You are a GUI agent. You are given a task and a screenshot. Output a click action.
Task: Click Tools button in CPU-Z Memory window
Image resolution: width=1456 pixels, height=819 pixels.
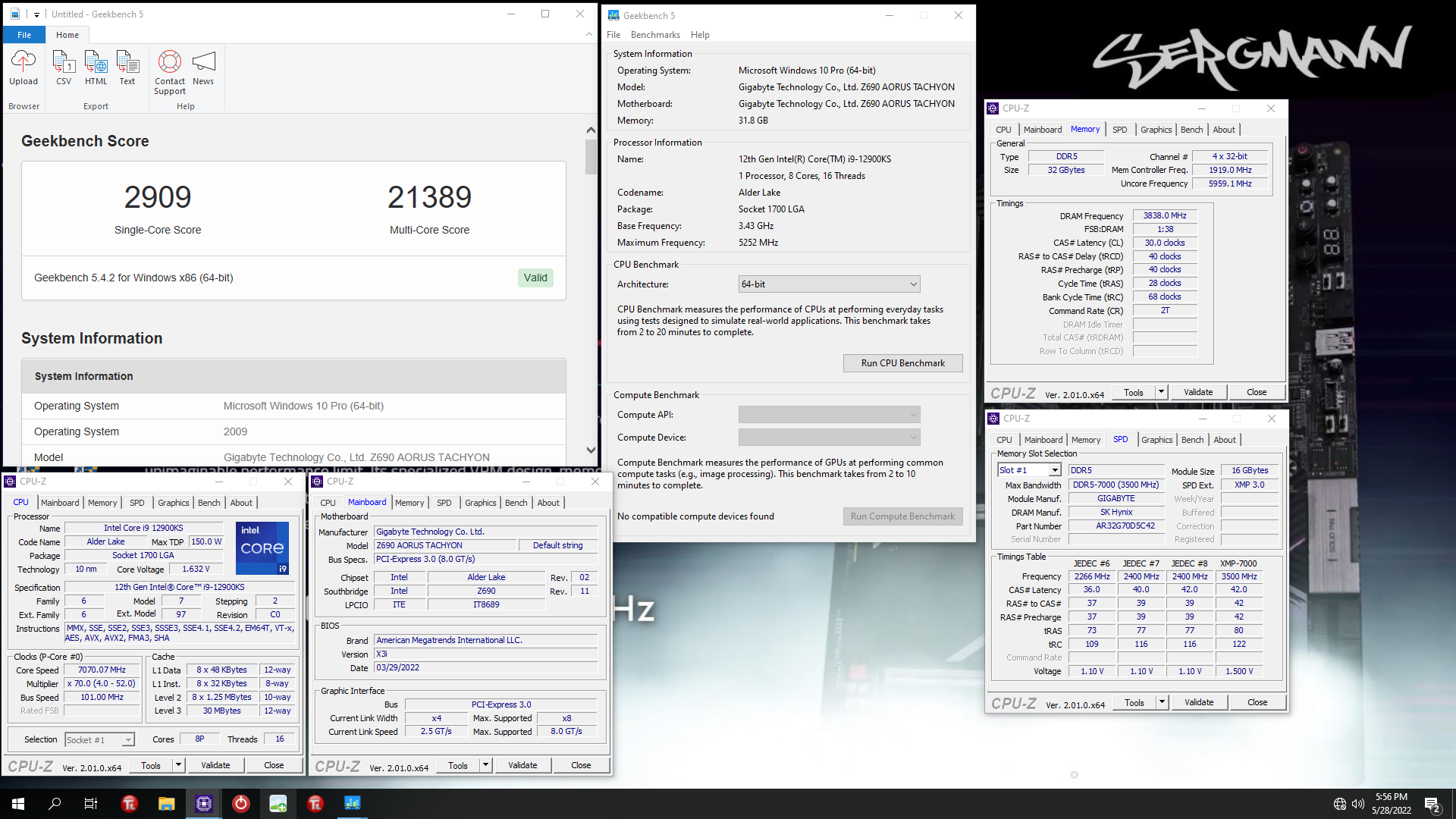coord(1134,393)
